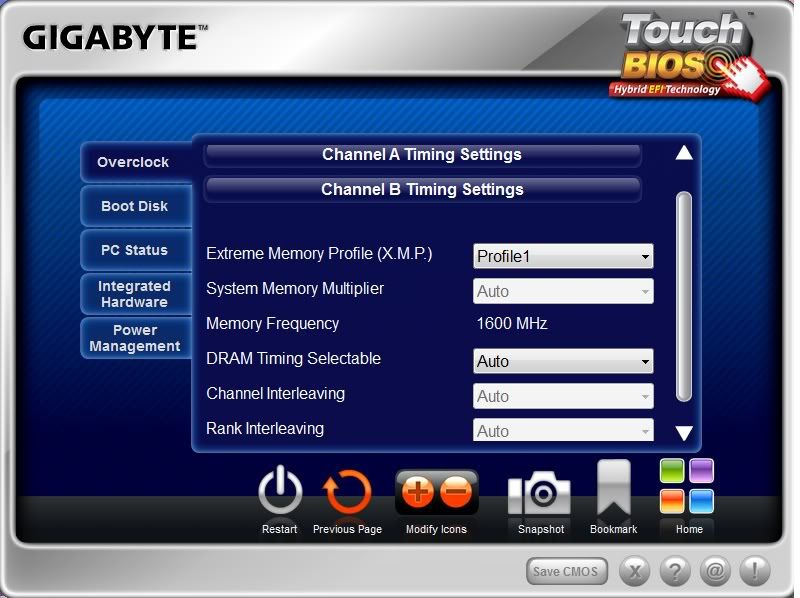The image size is (800, 598).
Task: Click the exclamation mark info icon
Action: 753,572
